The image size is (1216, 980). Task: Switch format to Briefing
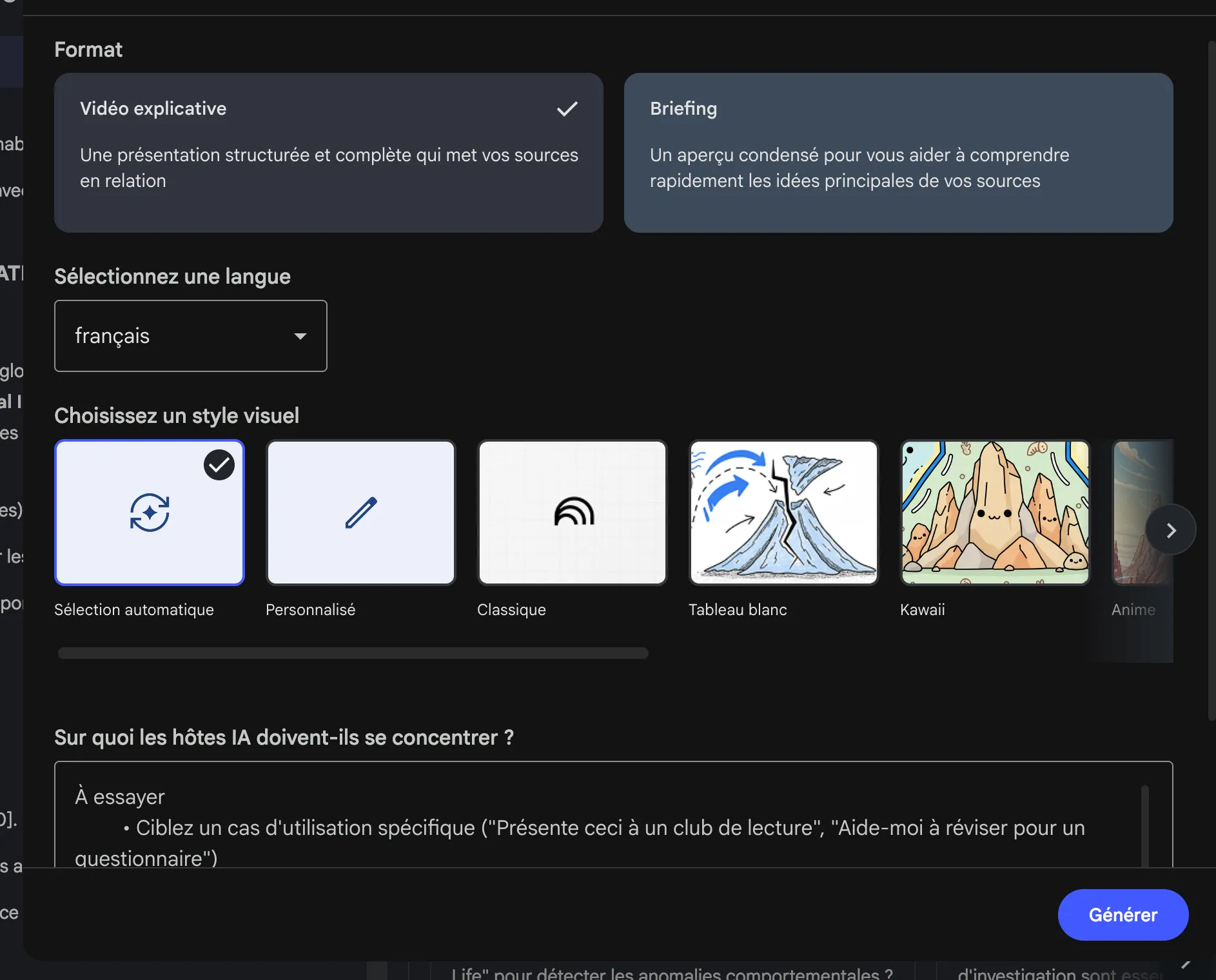point(898,153)
